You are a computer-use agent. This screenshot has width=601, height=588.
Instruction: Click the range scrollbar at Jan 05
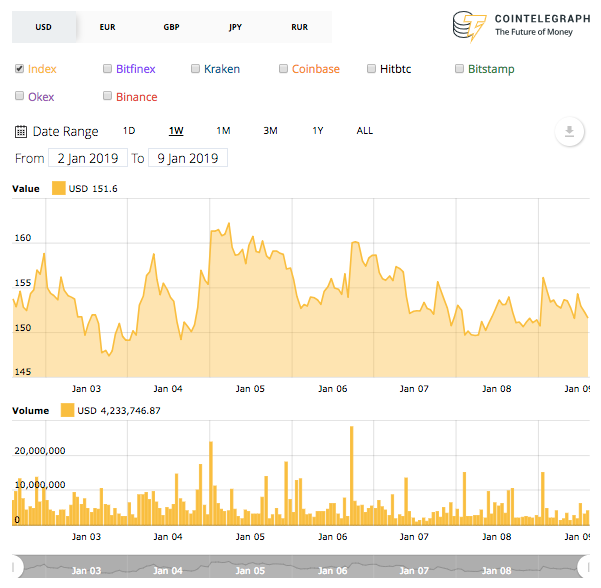[250, 570]
